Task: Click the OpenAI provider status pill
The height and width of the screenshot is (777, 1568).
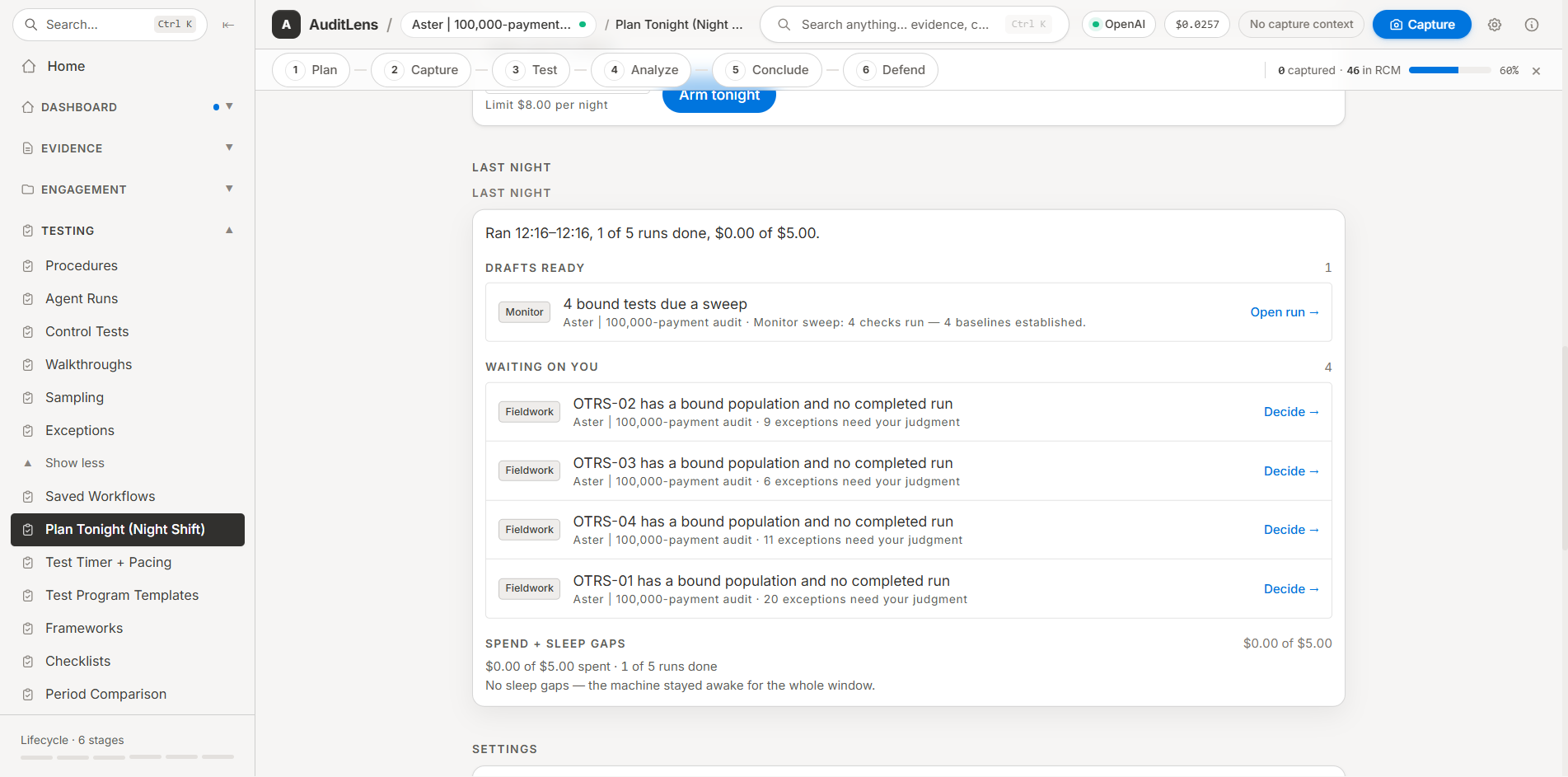Action: pyautogui.click(x=1118, y=25)
